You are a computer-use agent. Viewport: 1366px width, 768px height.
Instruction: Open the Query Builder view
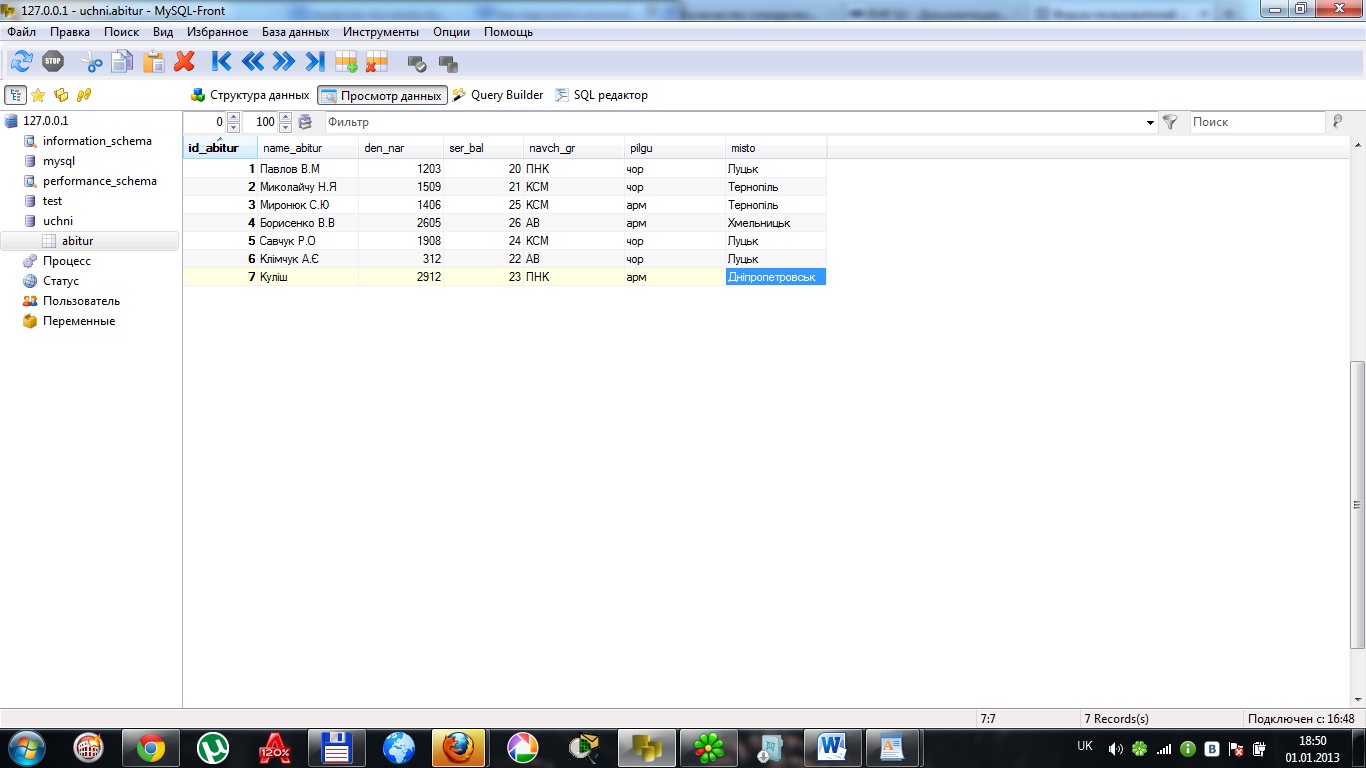coord(498,95)
